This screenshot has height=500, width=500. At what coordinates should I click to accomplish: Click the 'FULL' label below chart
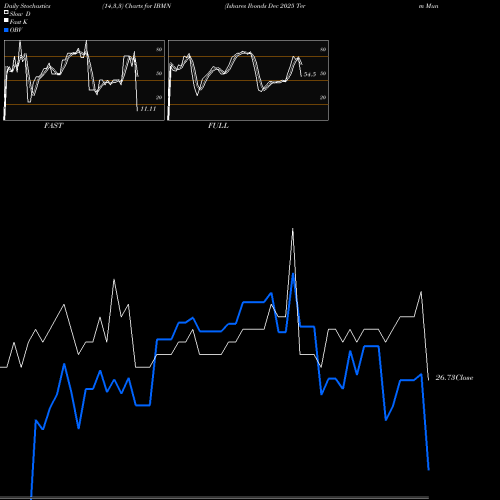[218, 126]
